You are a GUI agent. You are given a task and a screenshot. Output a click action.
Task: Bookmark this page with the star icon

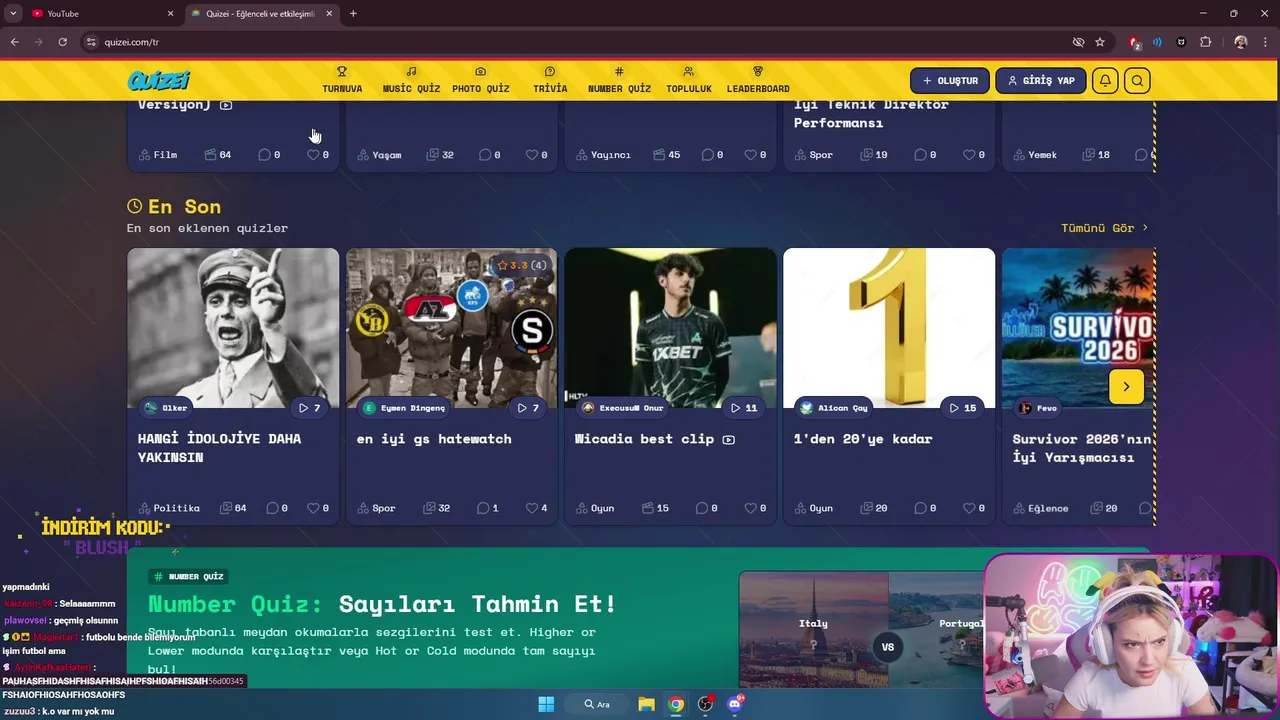point(1100,42)
